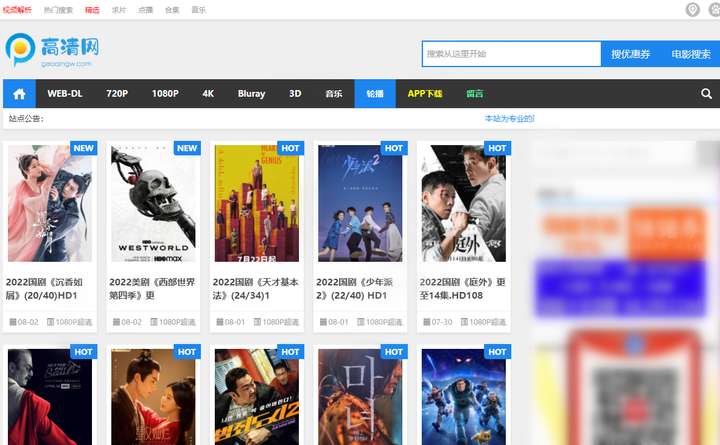The image size is (720, 445).
Task: Click calendar icon on 沉香如屑 card
Action: 13,322
